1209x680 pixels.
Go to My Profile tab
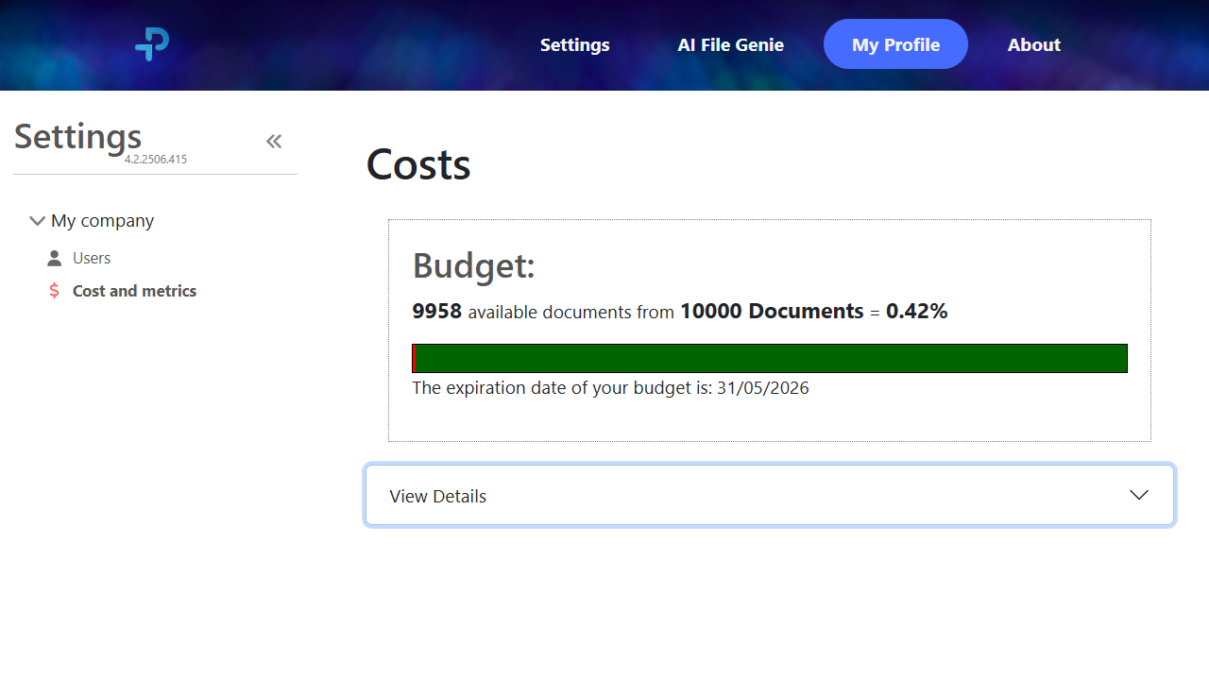pyautogui.click(x=896, y=44)
